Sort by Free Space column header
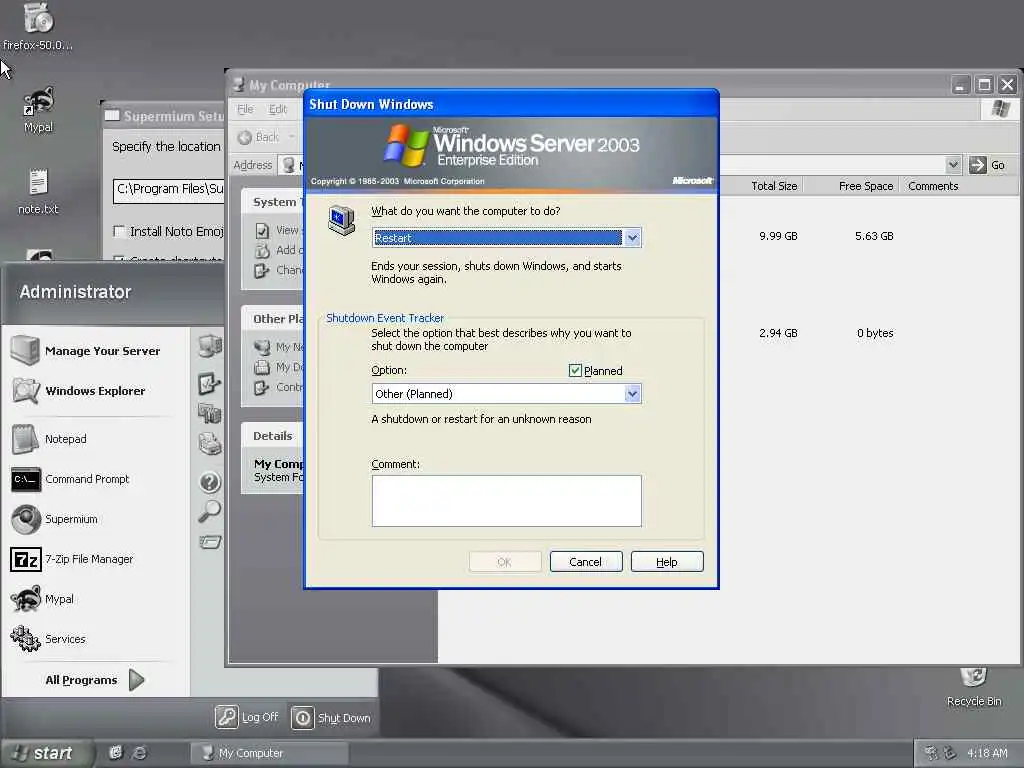This screenshot has width=1024, height=768. [x=865, y=186]
